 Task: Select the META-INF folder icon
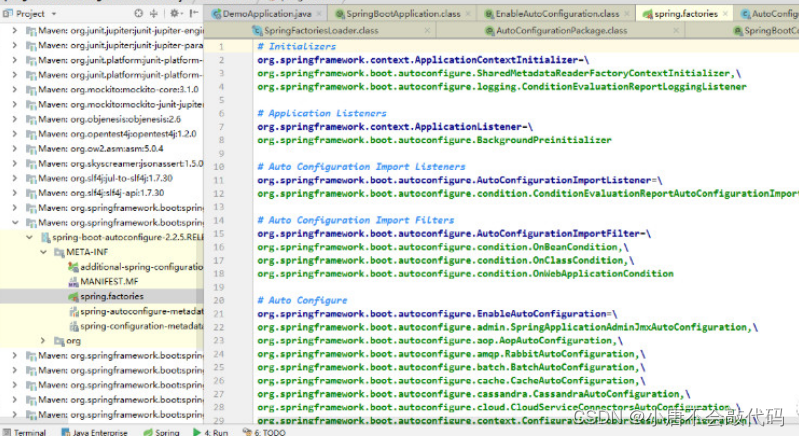[59, 252]
